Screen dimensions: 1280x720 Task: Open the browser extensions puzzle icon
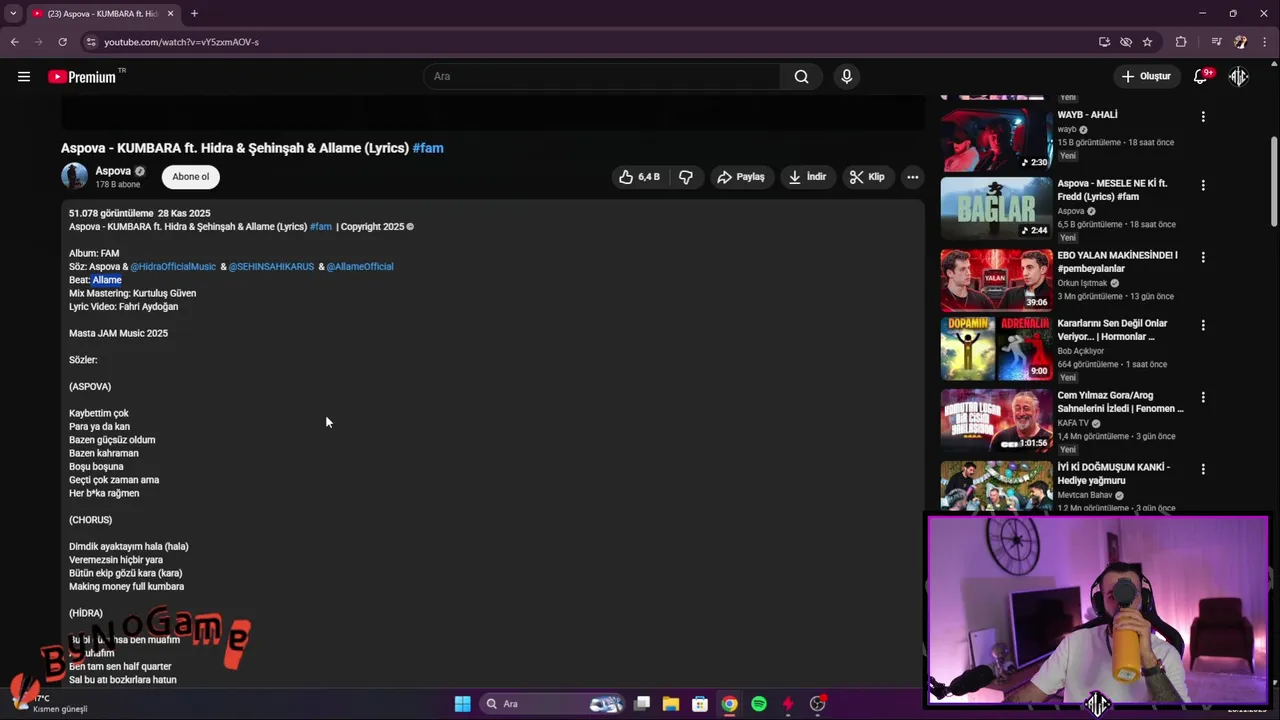pyautogui.click(x=1181, y=42)
